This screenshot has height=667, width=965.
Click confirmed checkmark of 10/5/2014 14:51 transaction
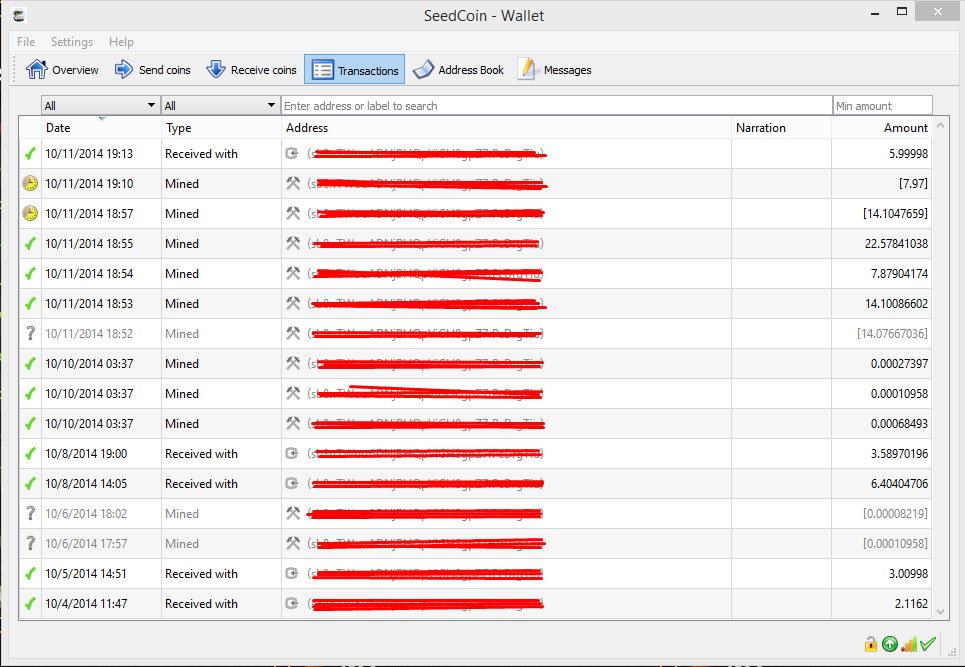(x=30, y=573)
